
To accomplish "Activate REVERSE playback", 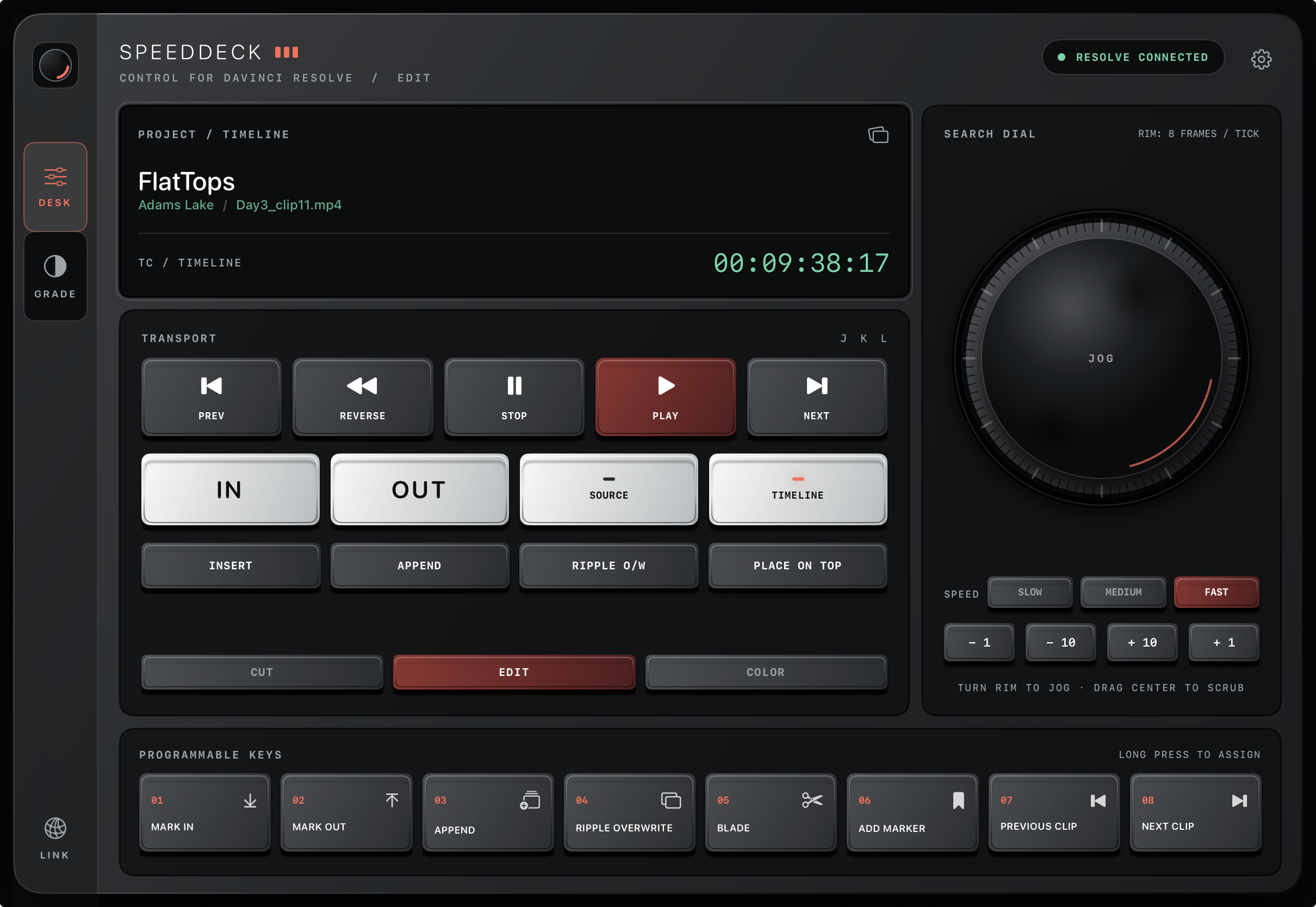I will (363, 397).
